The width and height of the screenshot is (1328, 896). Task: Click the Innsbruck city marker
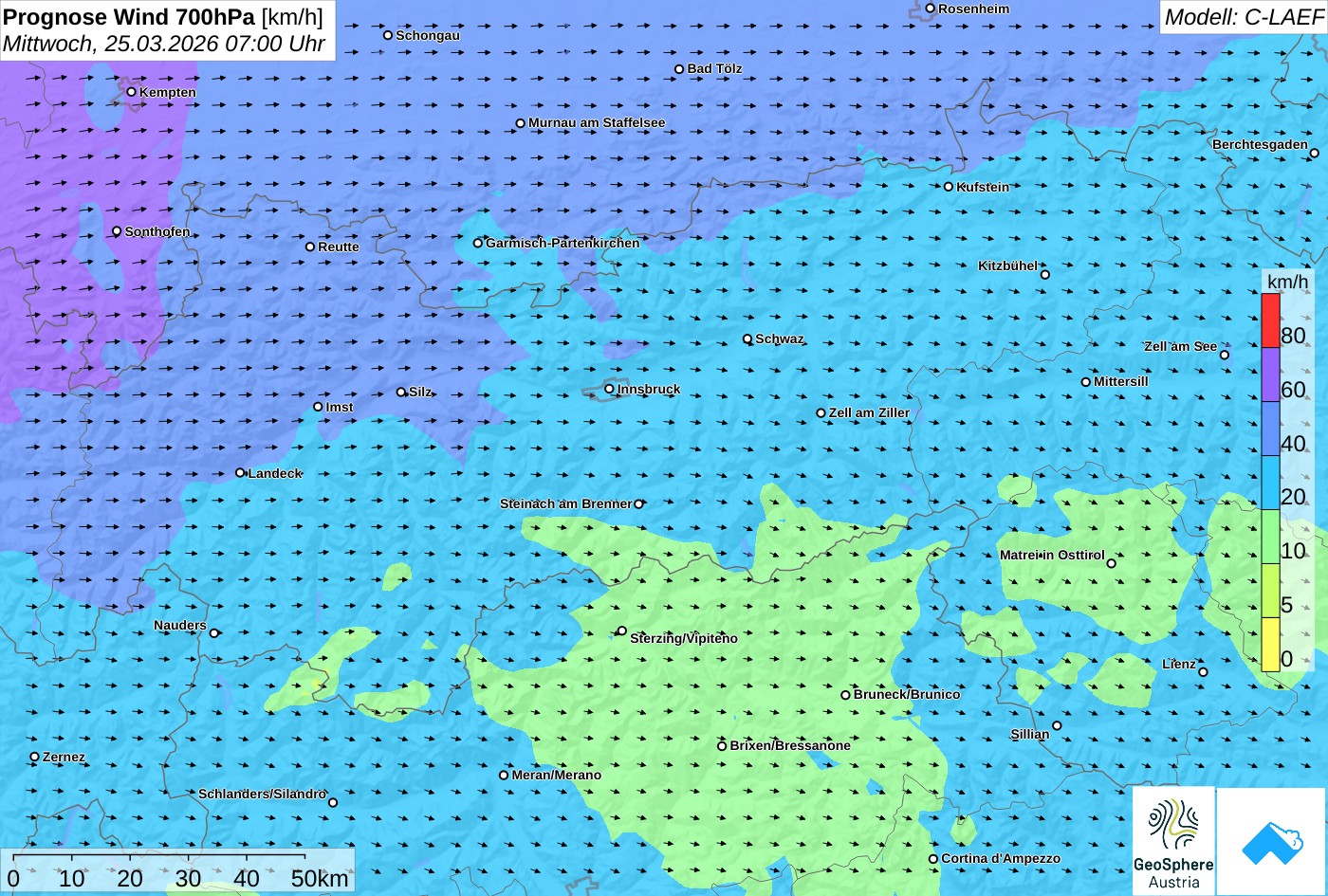tap(609, 389)
